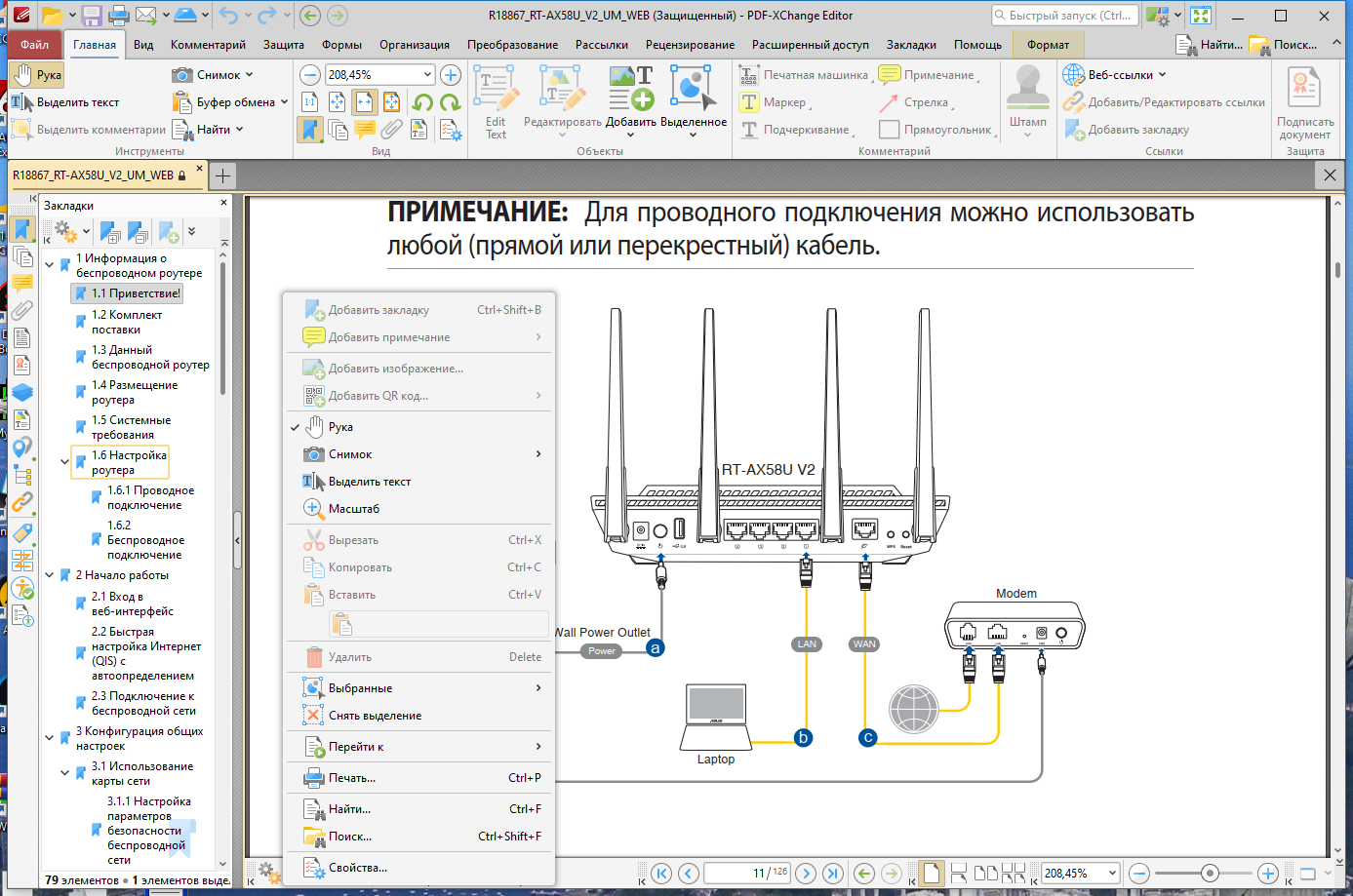
Task: Open the zoom percentage dropdown in ribbon
Action: pyautogui.click(x=427, y=75)
